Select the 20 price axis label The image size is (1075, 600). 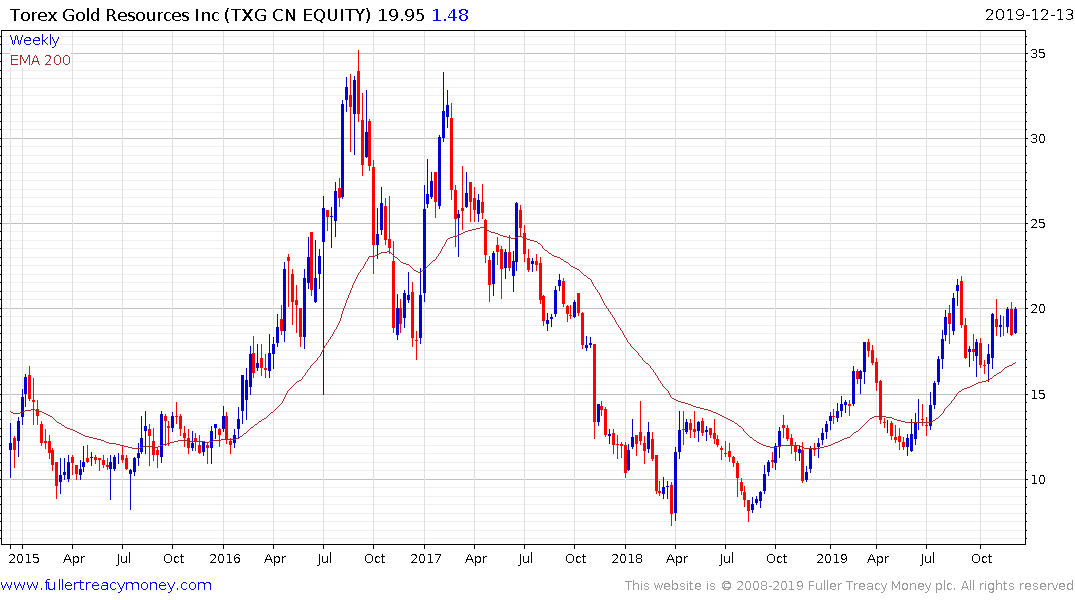[1038, 309]
